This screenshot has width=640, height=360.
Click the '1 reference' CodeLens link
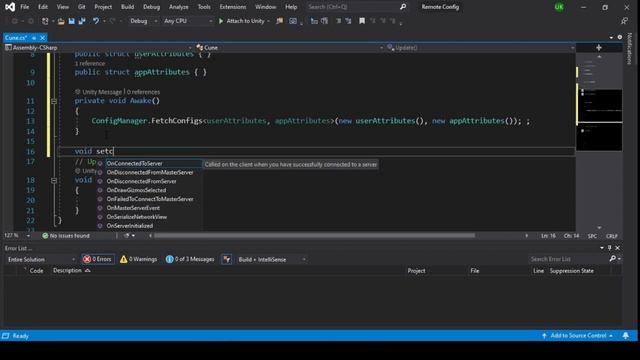(x=90, y=64)
